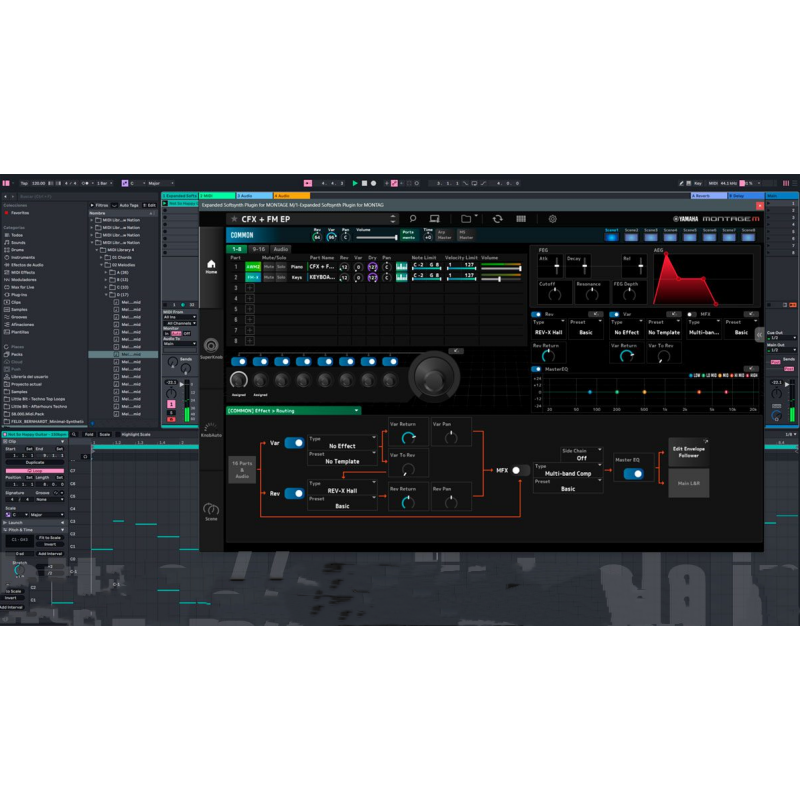Screen dimensions: 800x800
Task: Click the 16 Parts & Audio block
Action: pyautogui.click(x=242, y=469)
